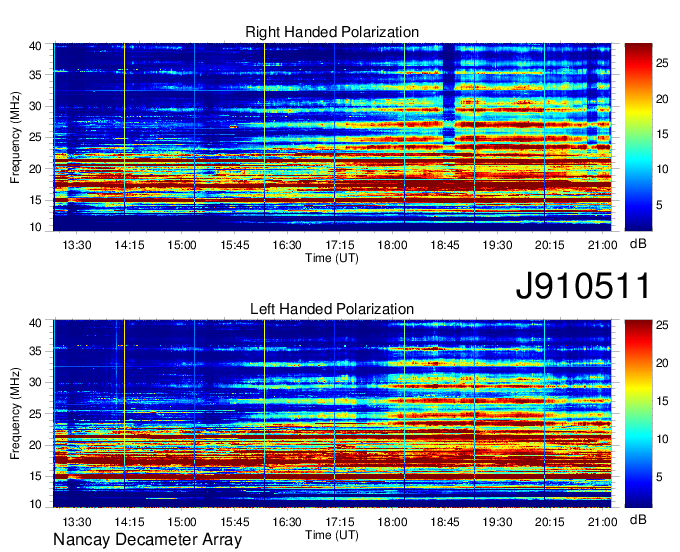Click the 20 dB tick on the Left Handed colorbar
Image resolution: width=680 pixels, height=552 pixels.
(662, 363)
